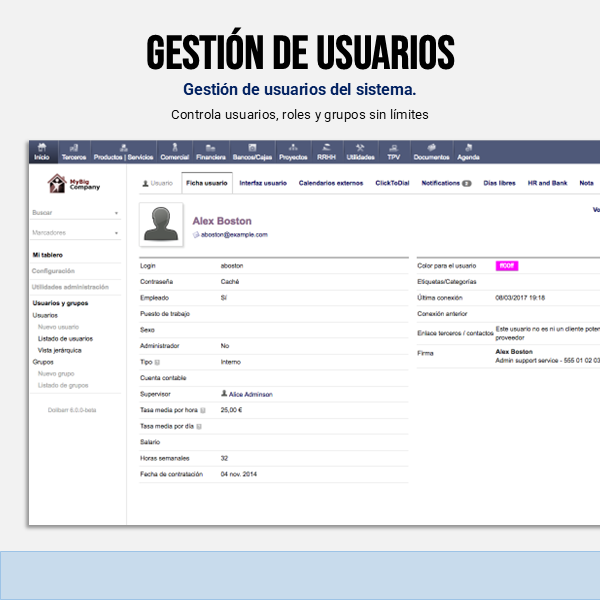
Task: Open Usuarios y grupos section
Action: (60, 303)
